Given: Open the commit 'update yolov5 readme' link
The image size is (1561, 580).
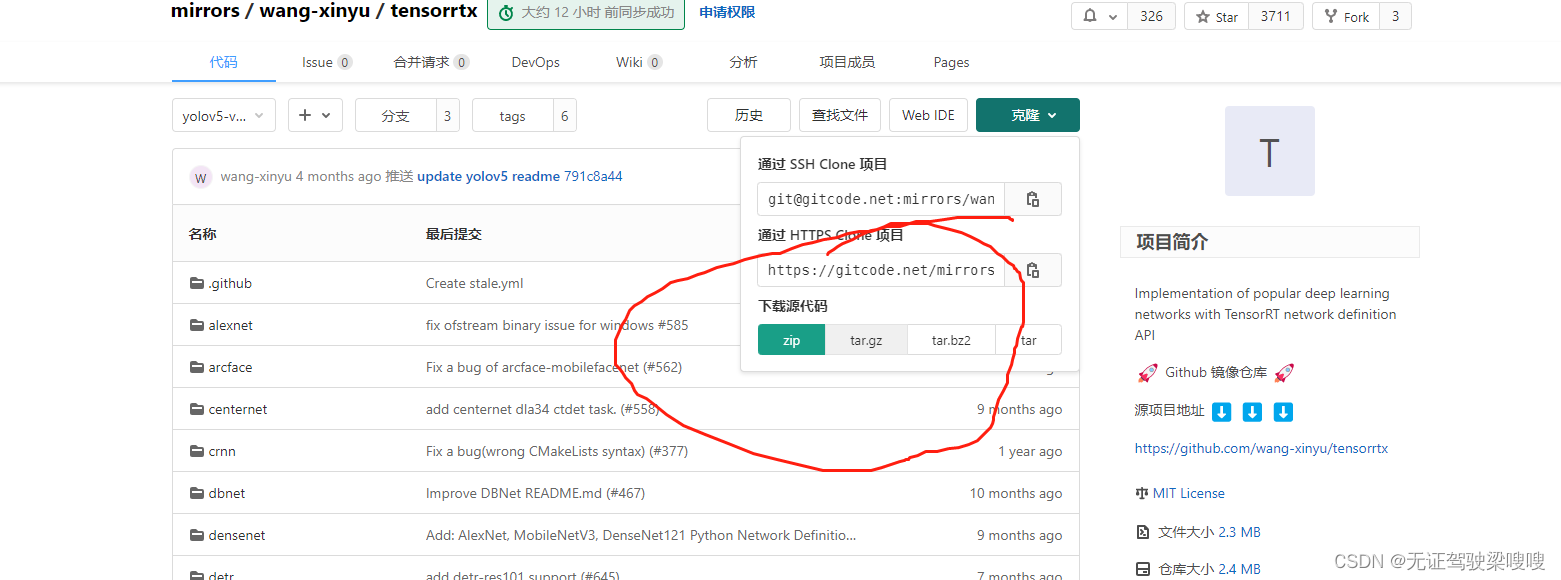Looking at the screenshot, I should [488, 176].
